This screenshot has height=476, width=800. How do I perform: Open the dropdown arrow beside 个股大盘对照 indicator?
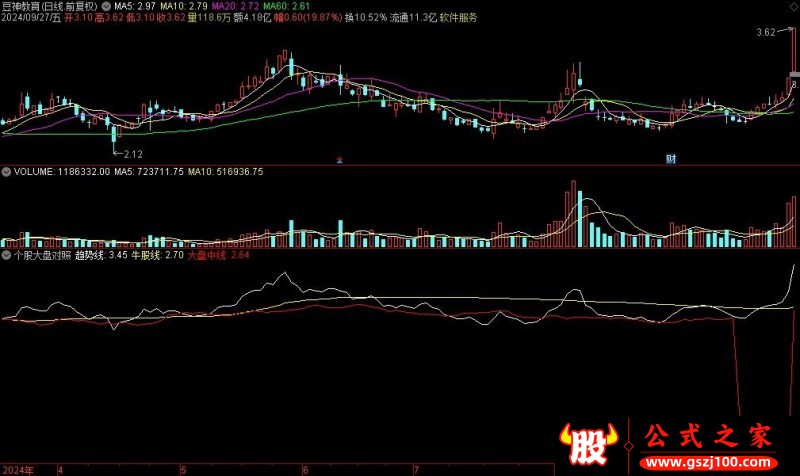[6, 255]
